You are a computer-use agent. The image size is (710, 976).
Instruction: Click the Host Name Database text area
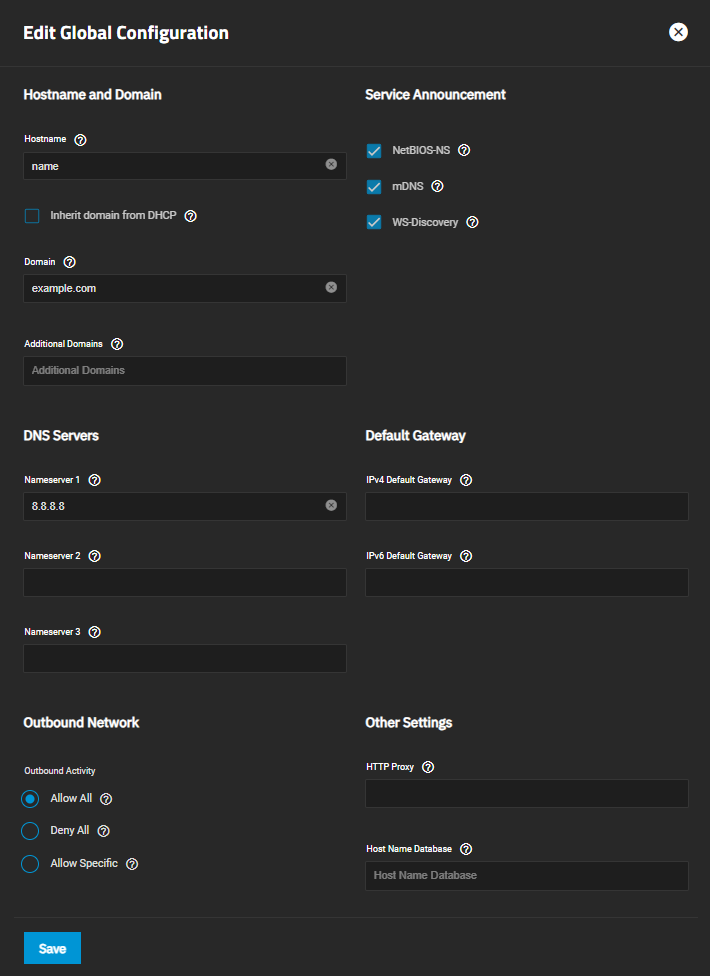(527, 876)
